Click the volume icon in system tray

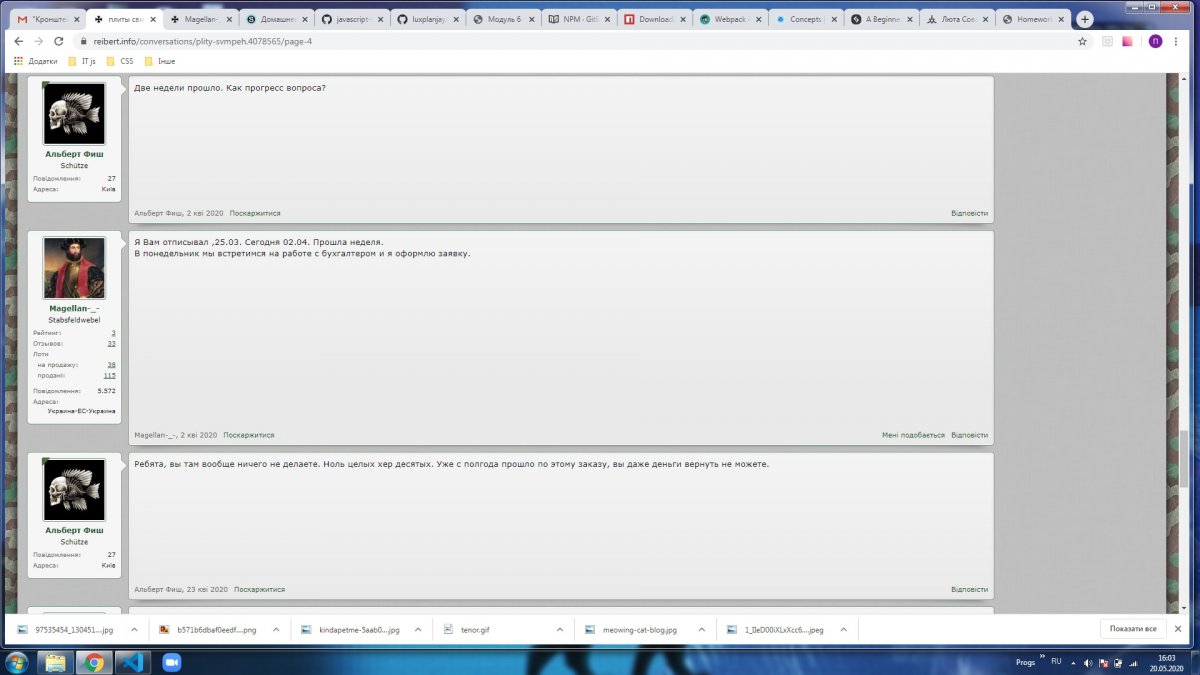(x=1089, y=662)
